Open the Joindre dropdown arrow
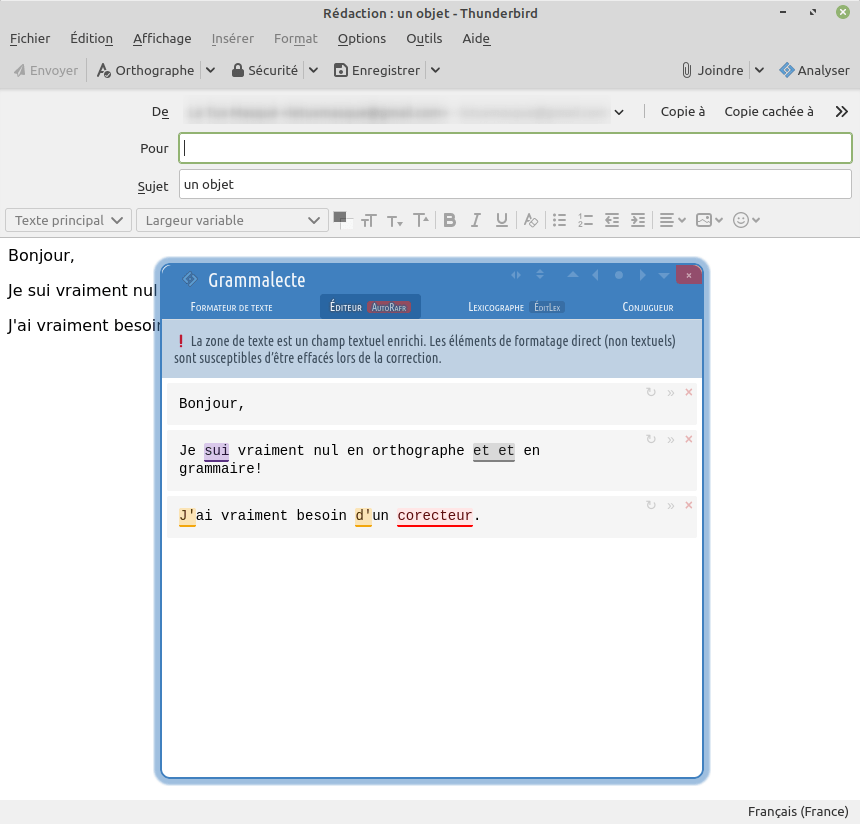 point(759,70)
